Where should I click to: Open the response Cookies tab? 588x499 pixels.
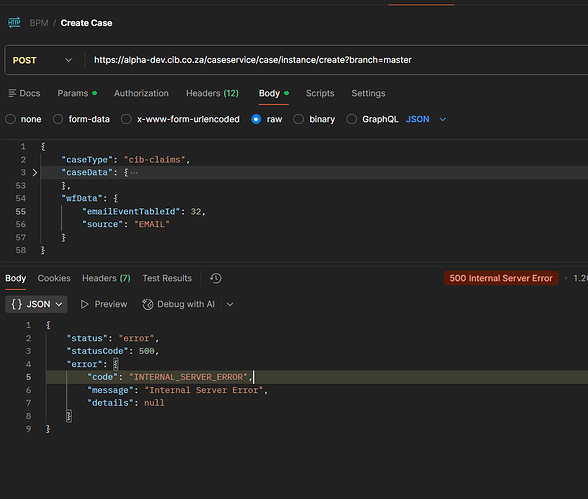pos(54,278)
